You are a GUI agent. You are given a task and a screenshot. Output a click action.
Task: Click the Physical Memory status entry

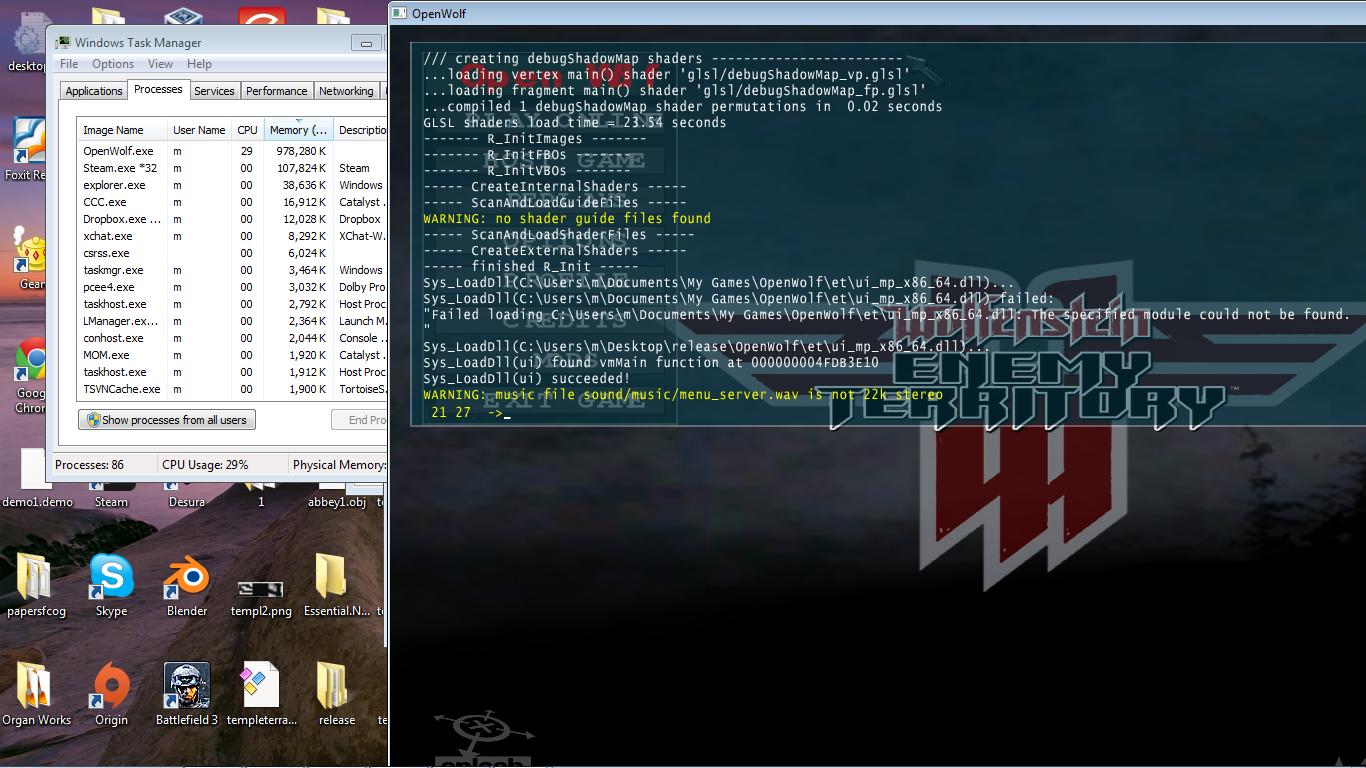click(338, 465)
